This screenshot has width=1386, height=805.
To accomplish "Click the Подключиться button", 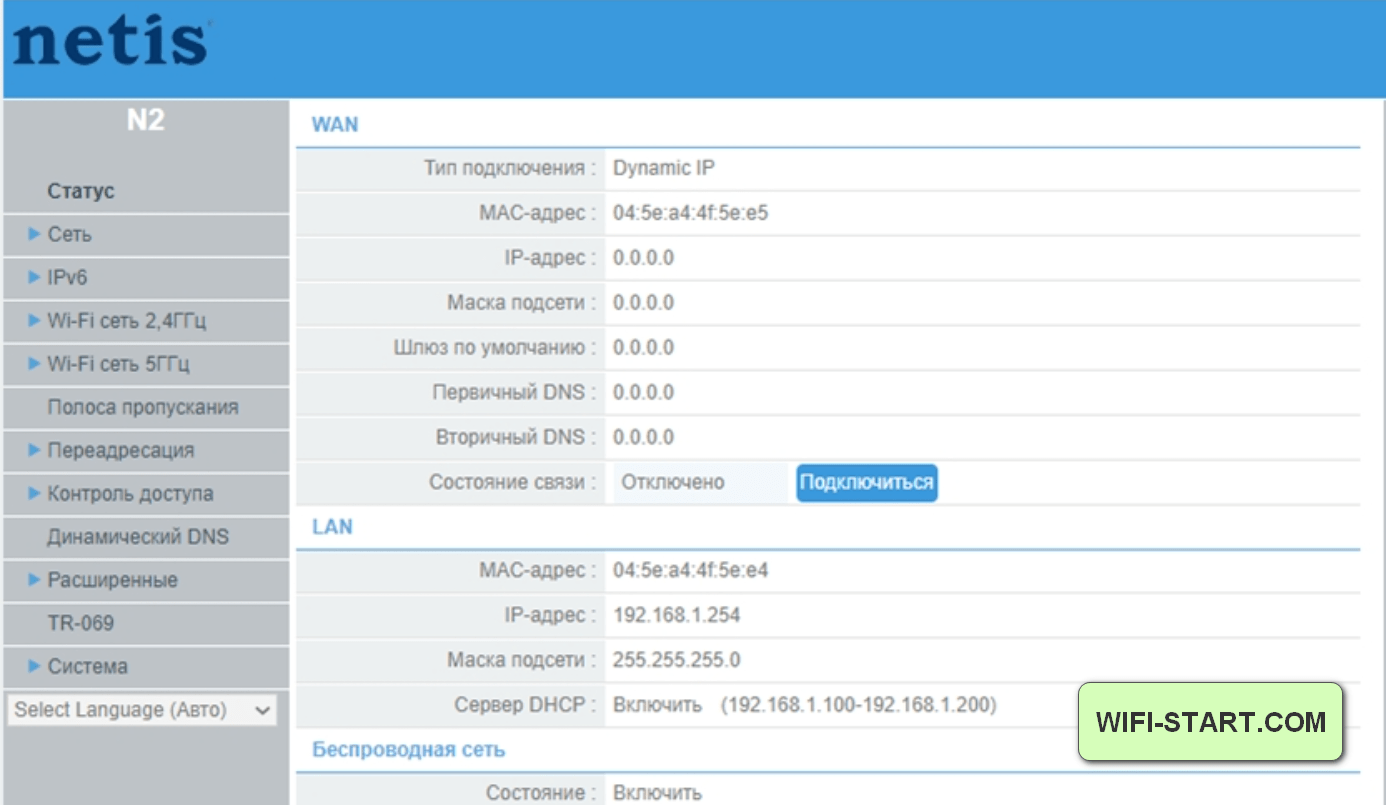I will pyautogui.click(x=867, y=483).
